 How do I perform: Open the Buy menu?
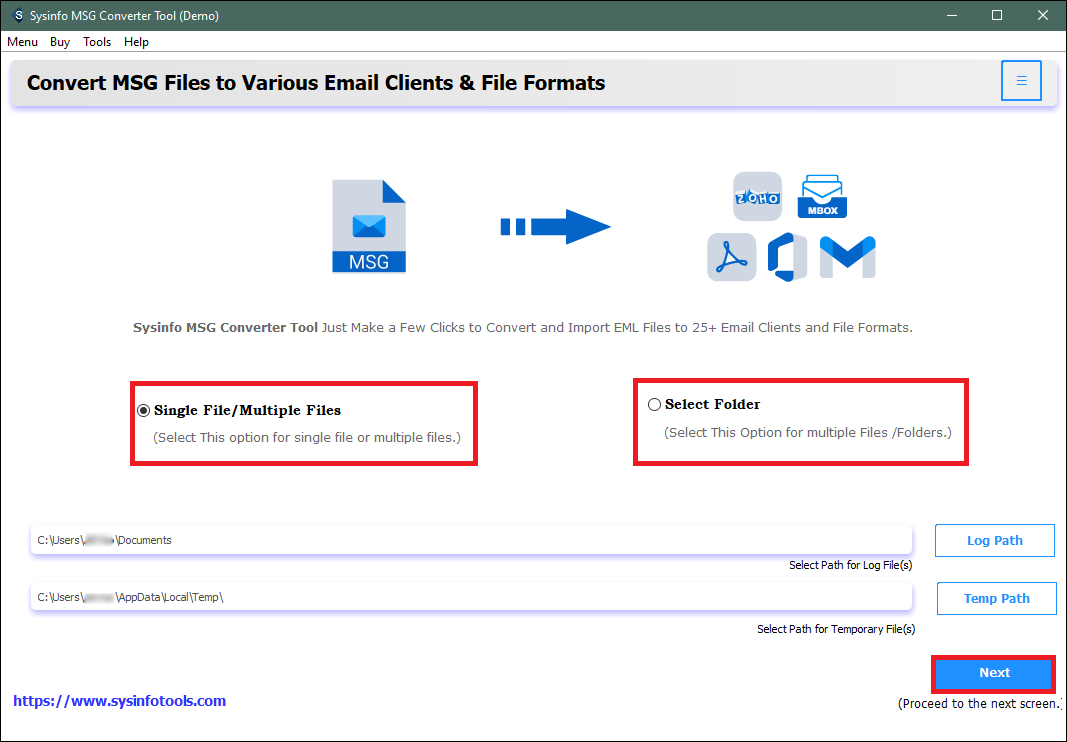(x=60, y=42)
